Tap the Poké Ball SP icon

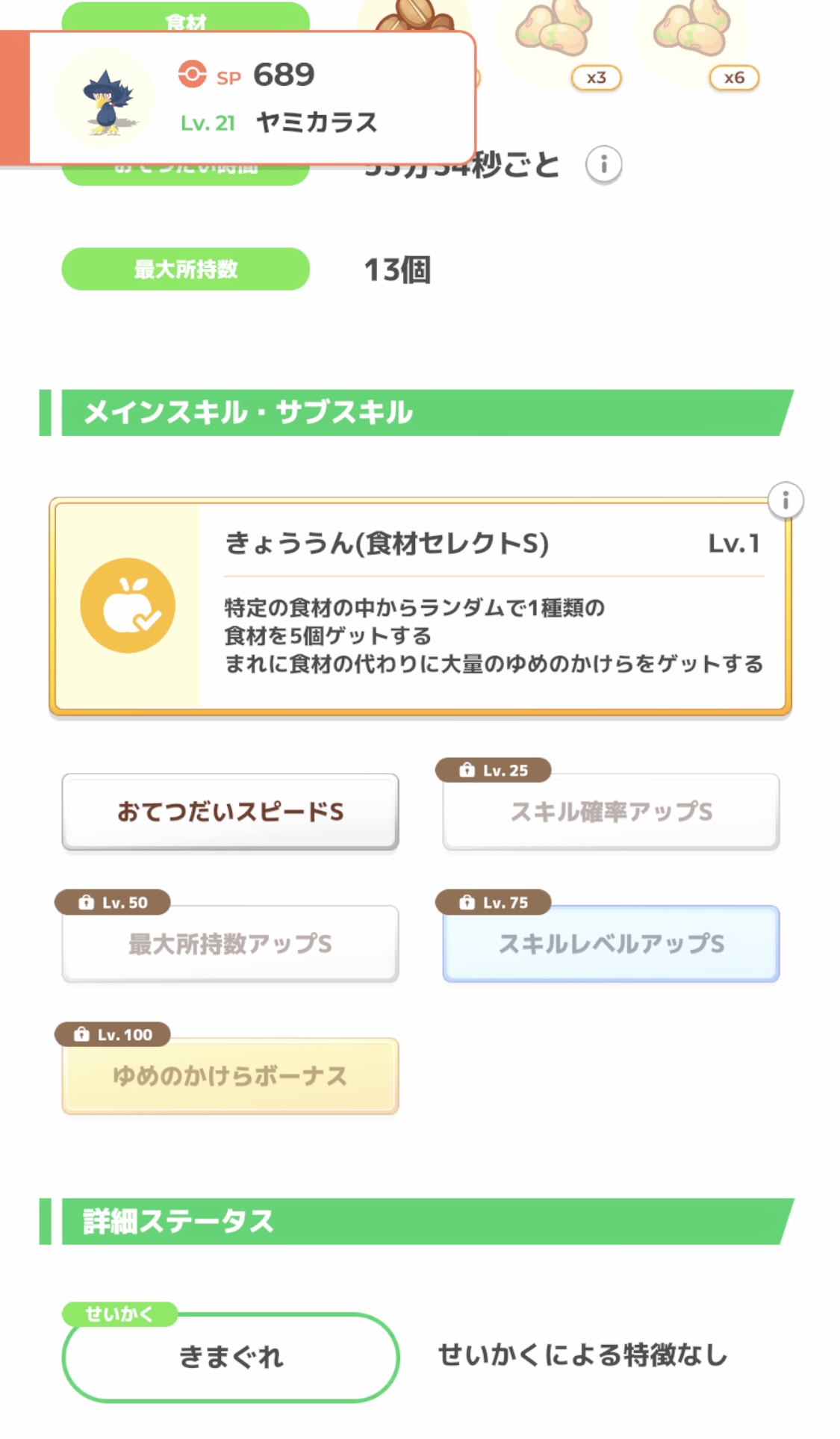192,75
